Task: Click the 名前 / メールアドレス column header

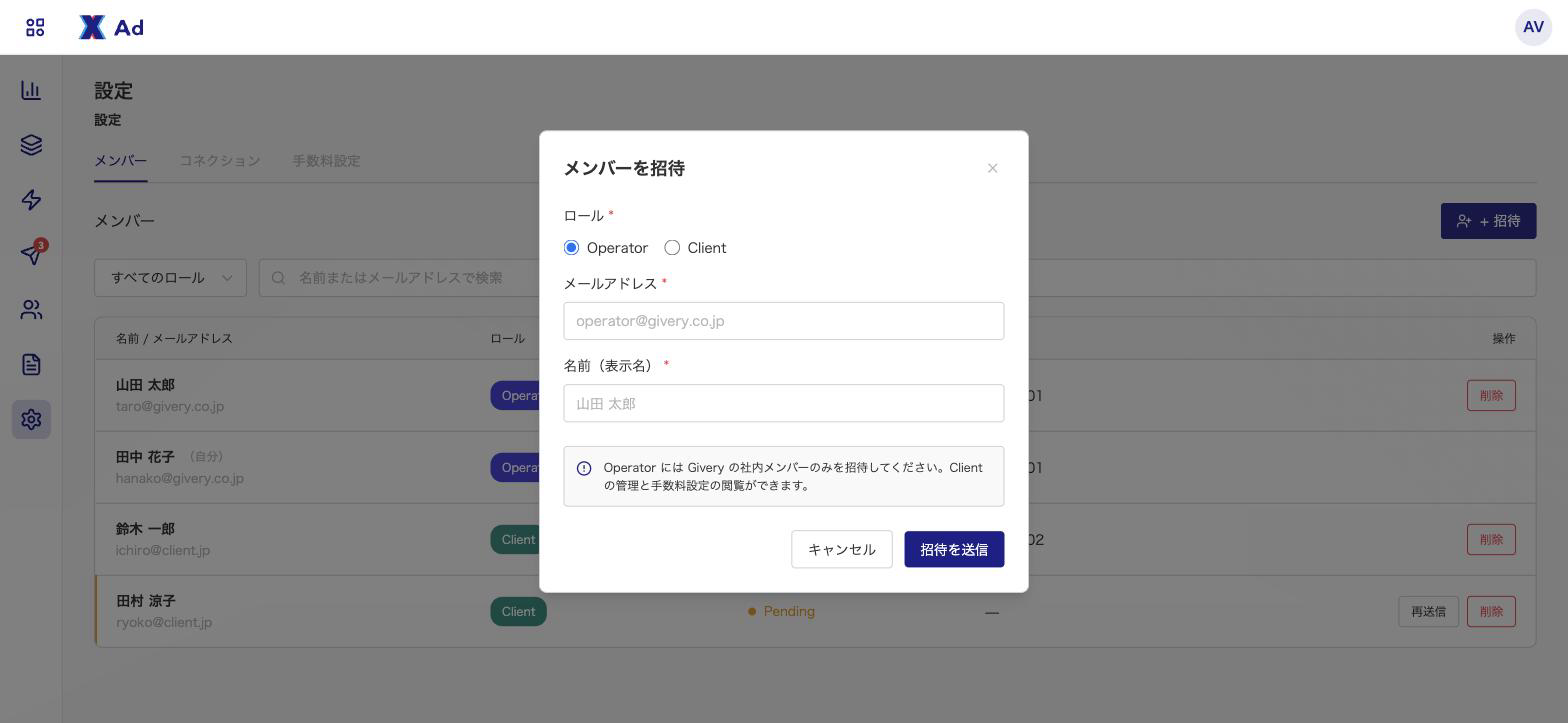Action: click(174, 338)
